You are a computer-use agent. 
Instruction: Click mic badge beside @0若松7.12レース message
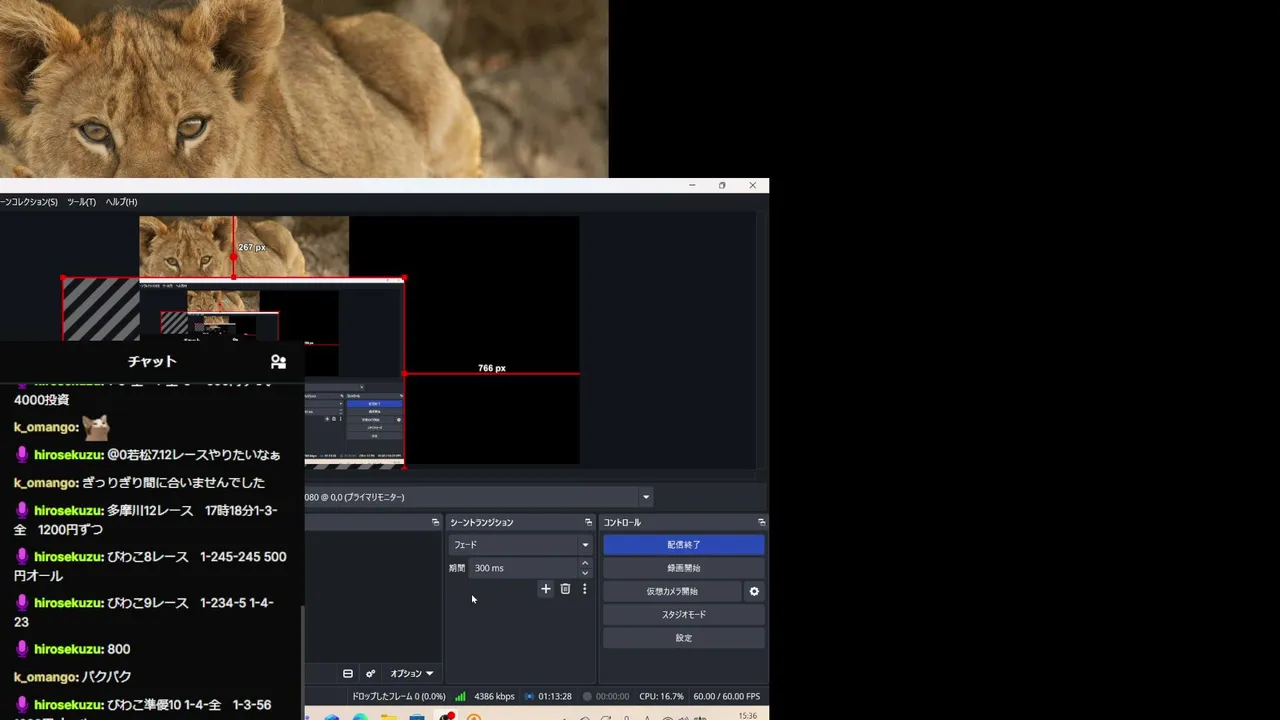click(x=22, y=454)
